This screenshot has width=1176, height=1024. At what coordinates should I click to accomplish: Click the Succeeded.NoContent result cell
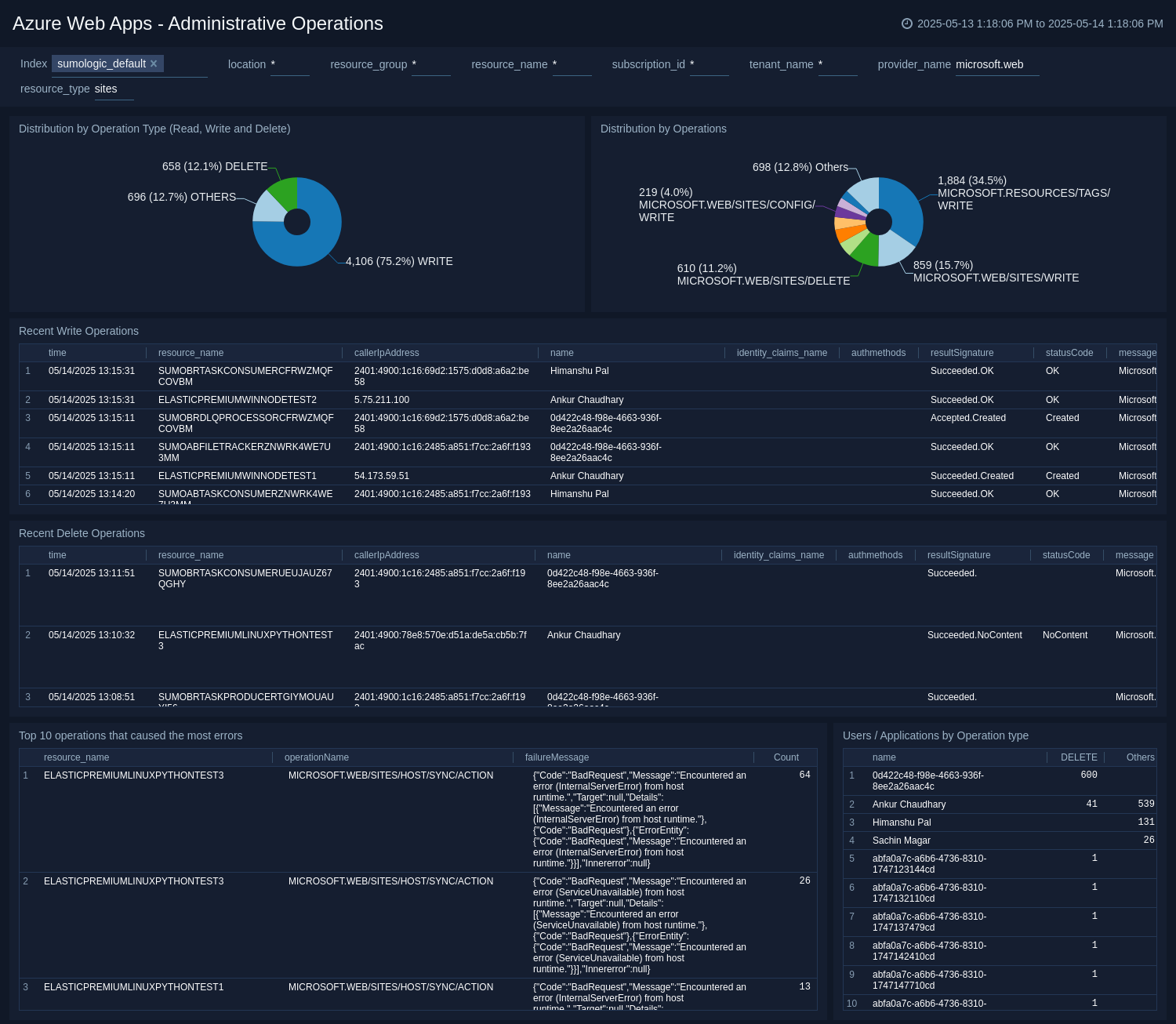pos(975,635)
